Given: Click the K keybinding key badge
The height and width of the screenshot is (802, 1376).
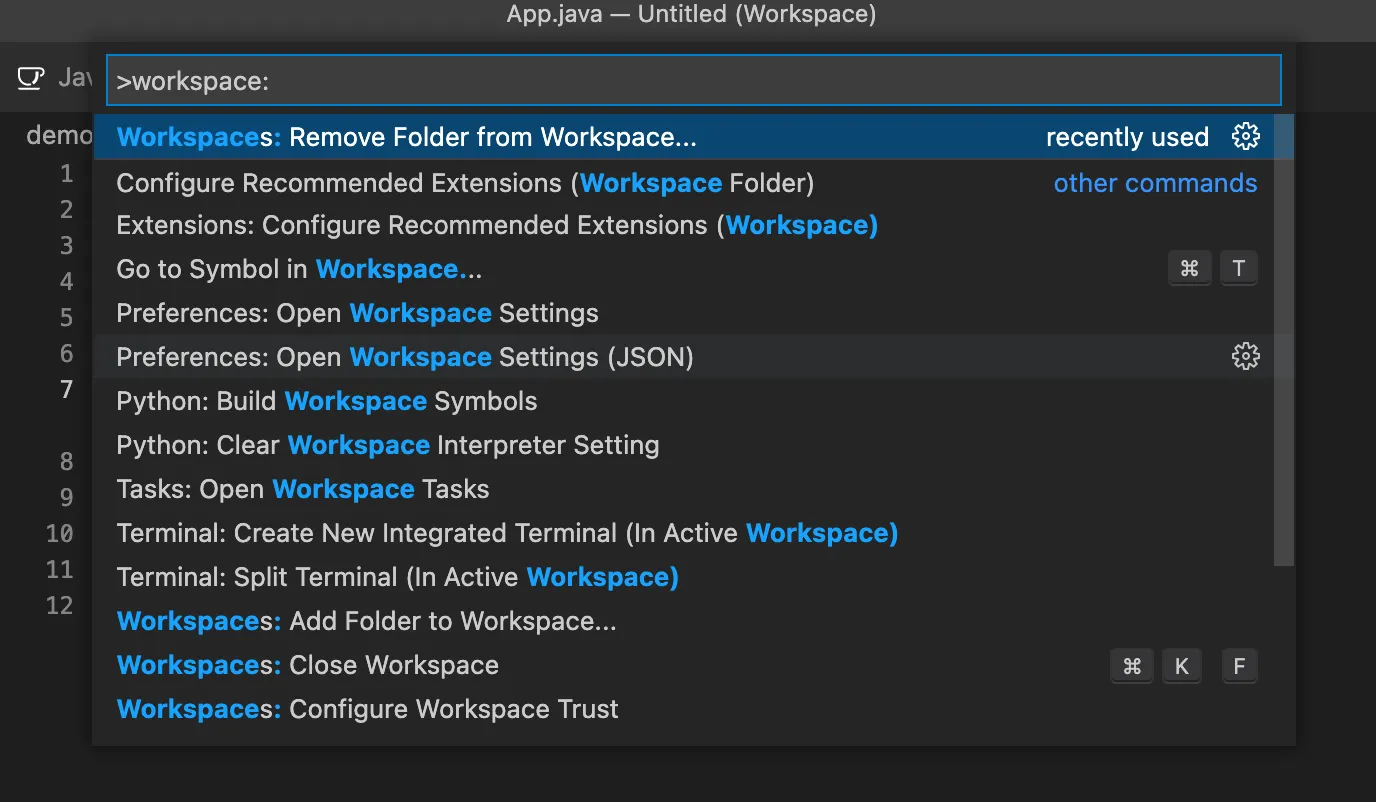Looking at the screenshot, I should coord(1182,666).
